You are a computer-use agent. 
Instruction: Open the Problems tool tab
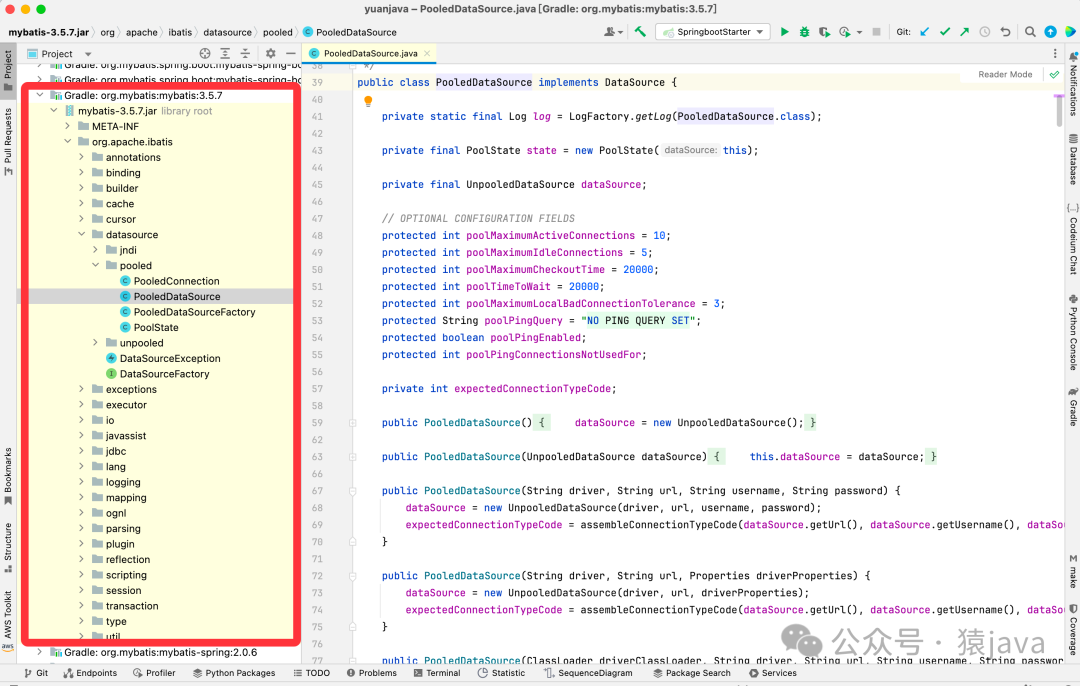coord(372,673)
